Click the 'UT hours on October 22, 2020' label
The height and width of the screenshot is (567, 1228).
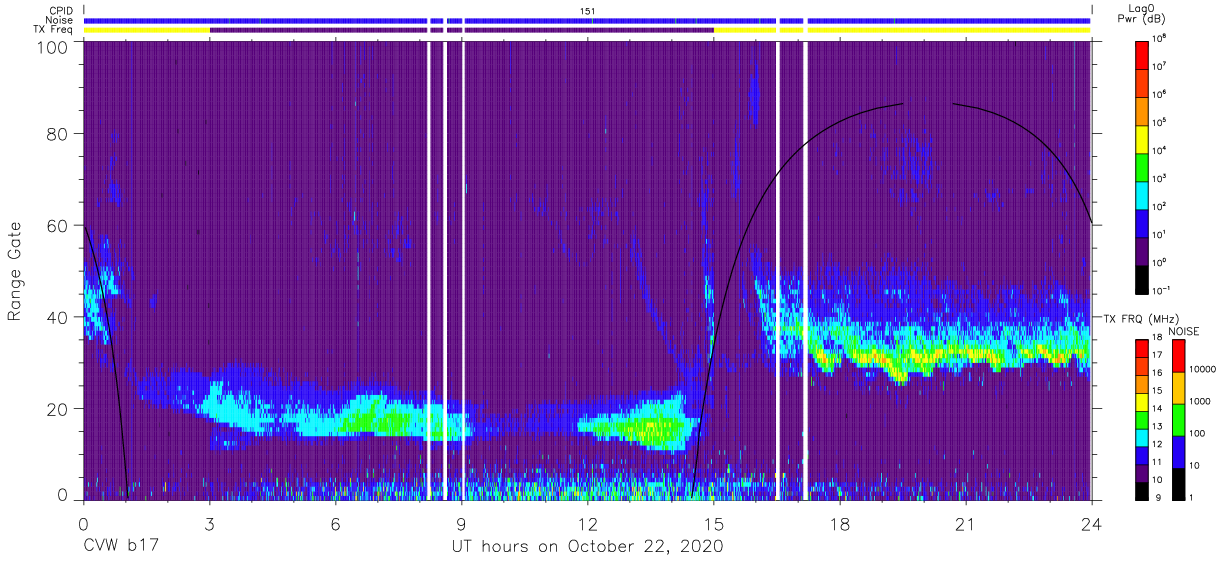coord(588,547)
